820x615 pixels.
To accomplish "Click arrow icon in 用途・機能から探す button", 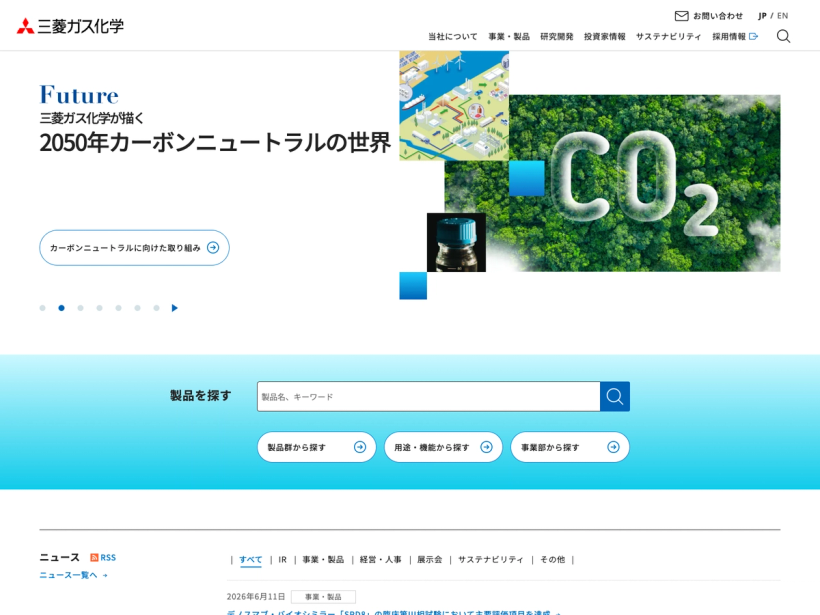I will [486, 447].
